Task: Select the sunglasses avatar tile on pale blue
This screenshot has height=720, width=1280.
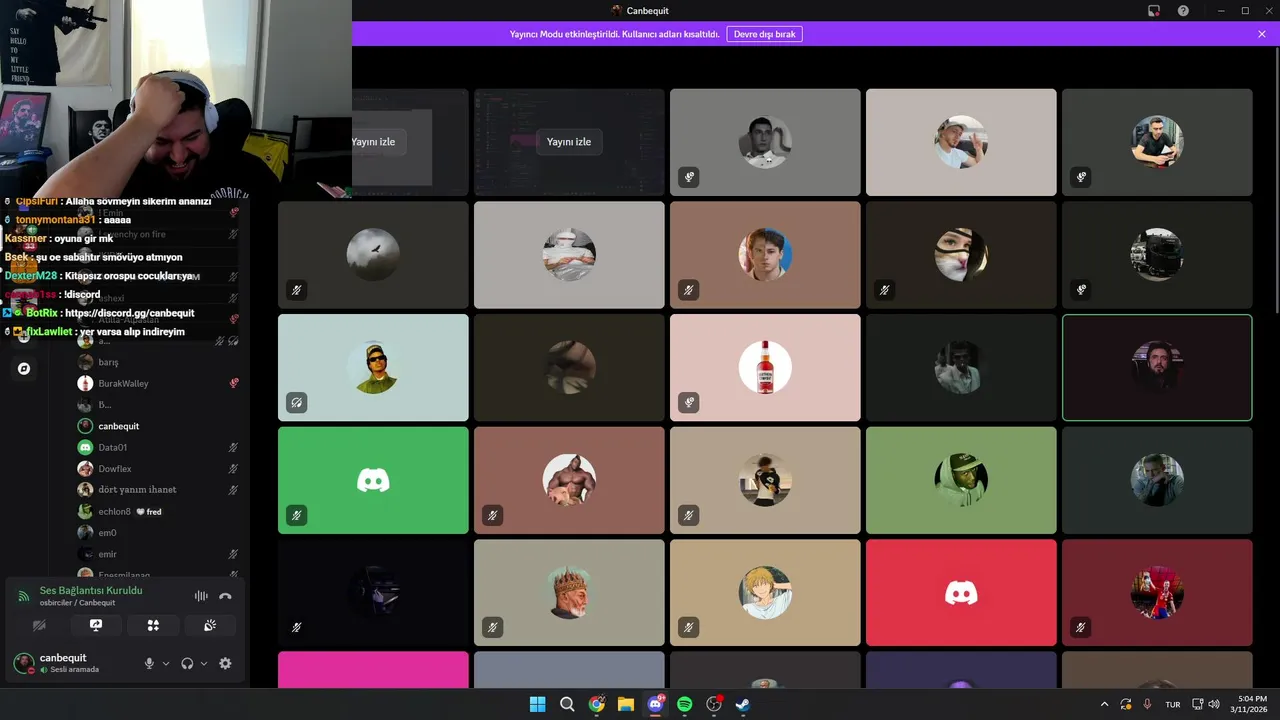Action: pyautogui.click(x=373, y=368)
